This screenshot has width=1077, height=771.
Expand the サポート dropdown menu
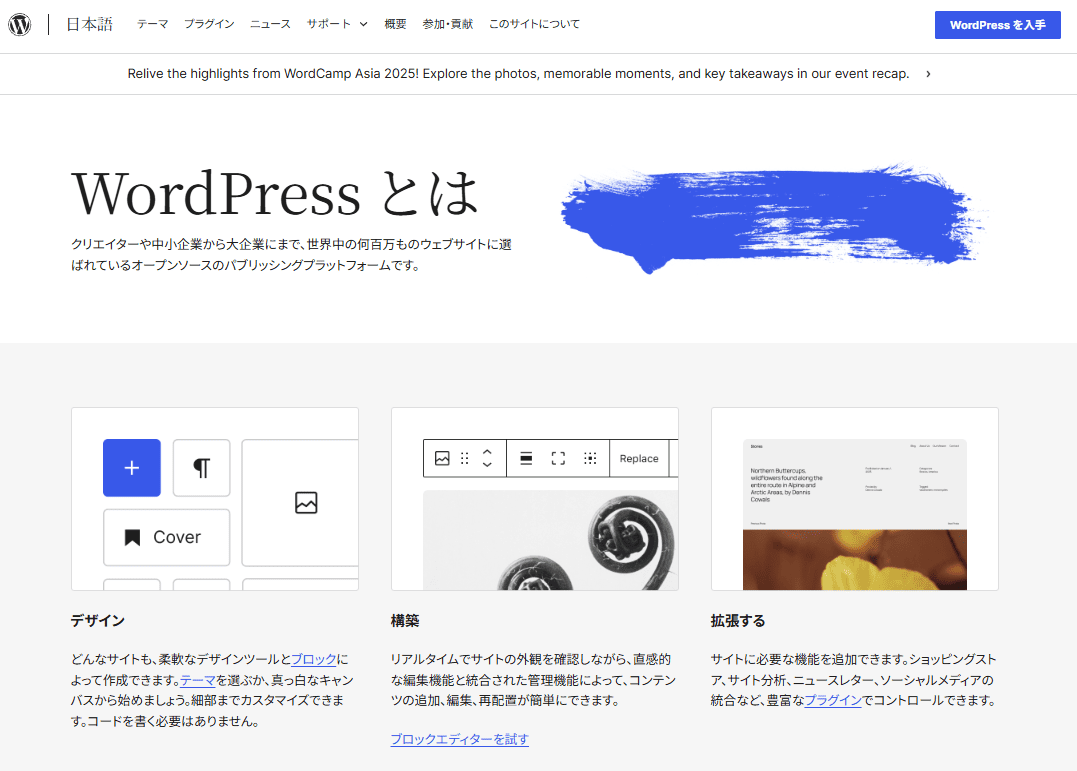point(337,24)
